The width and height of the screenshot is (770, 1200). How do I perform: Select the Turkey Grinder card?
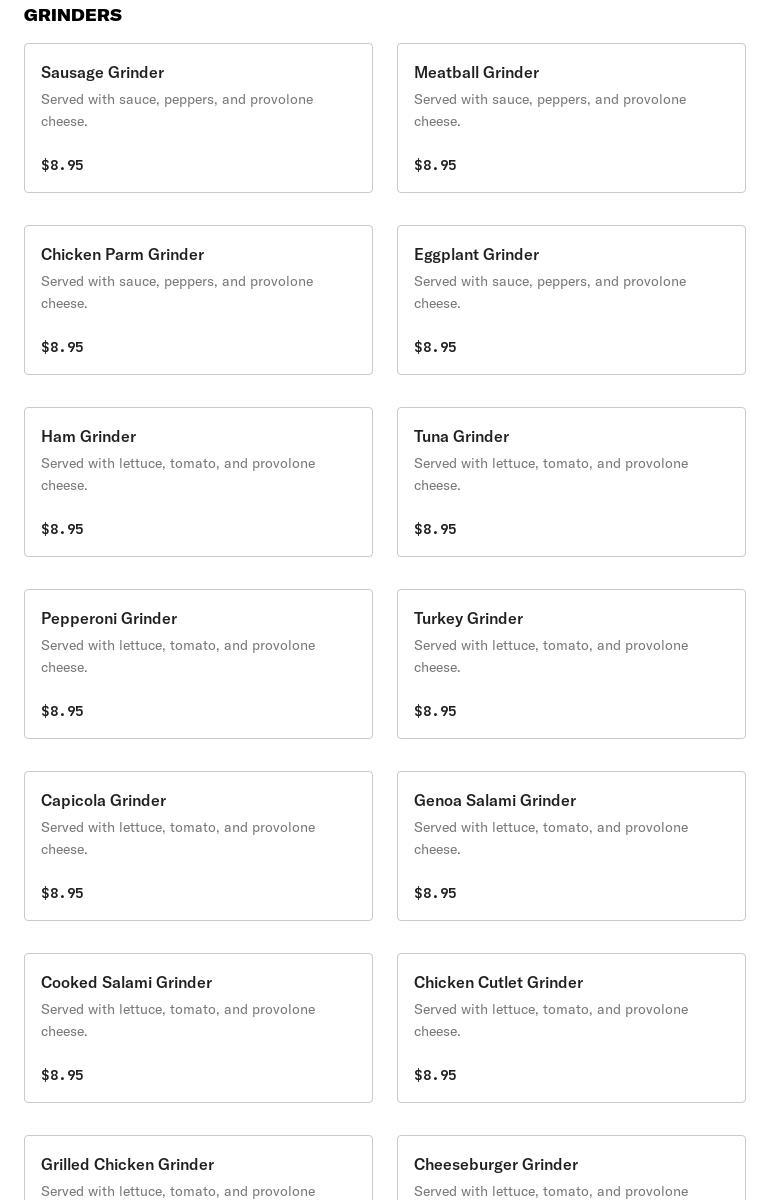point(571,664)
